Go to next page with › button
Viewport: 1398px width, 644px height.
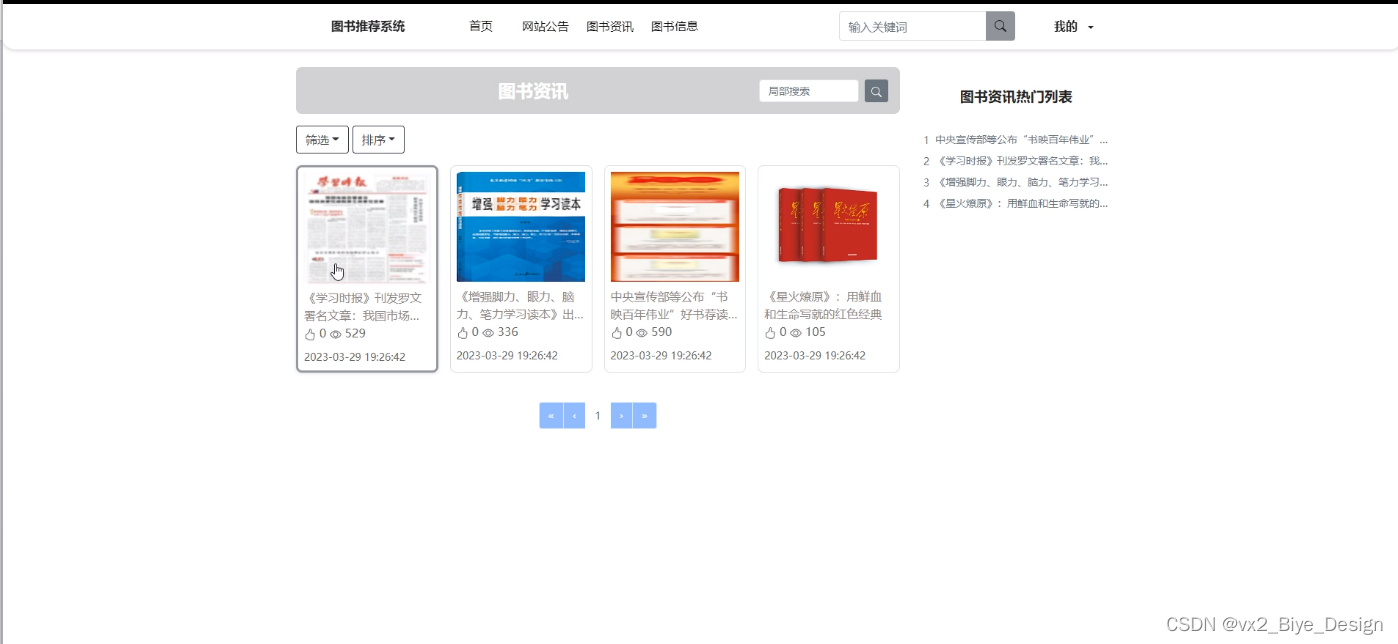click(x=621, y=415)
